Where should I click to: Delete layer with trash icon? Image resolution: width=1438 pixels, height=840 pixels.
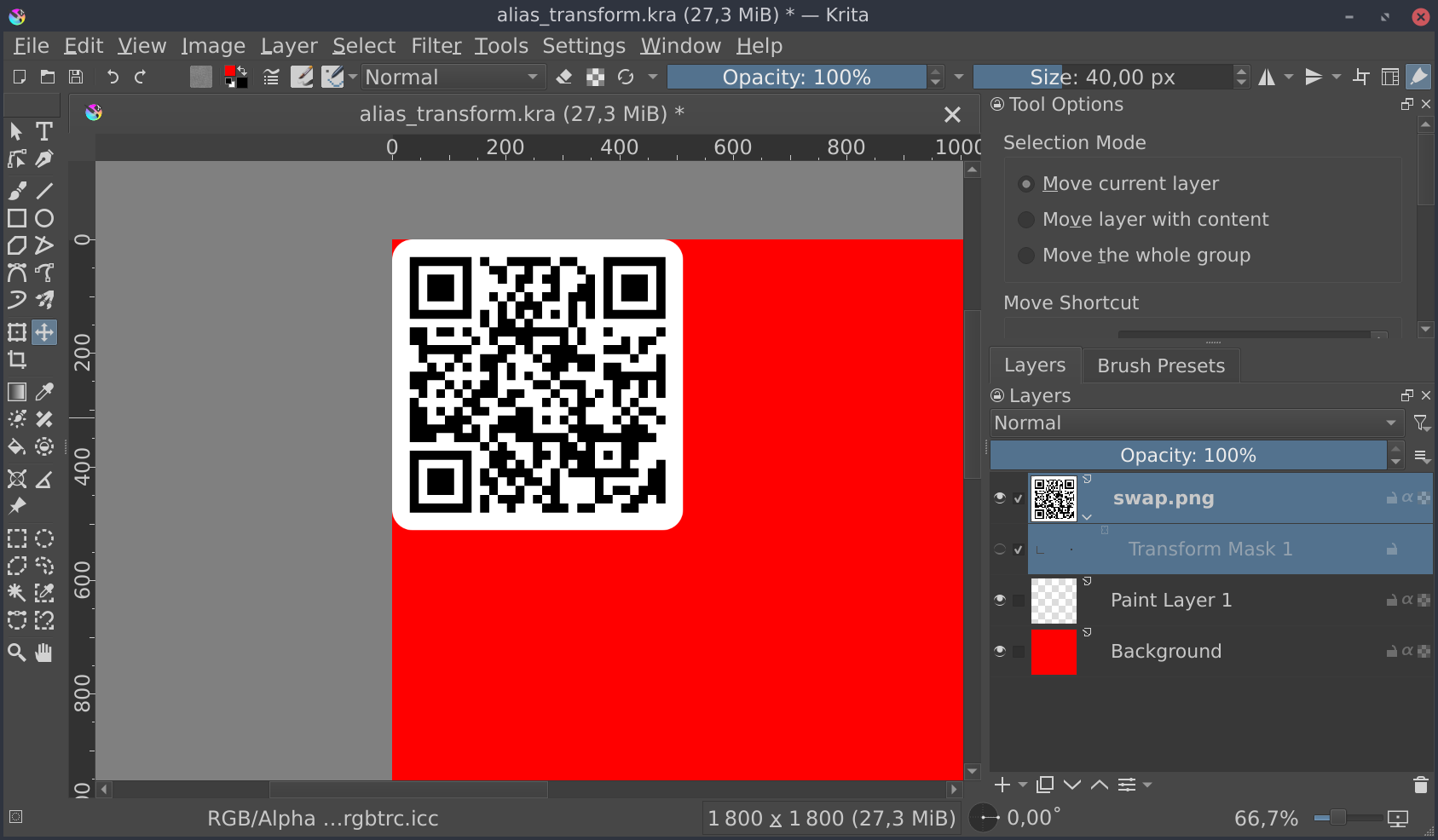[1420, 785]
